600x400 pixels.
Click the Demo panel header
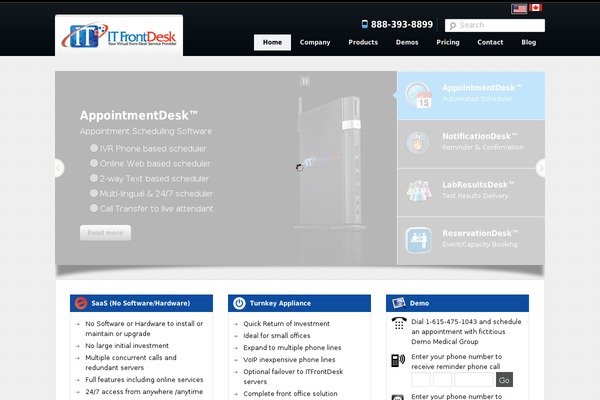[x=457, y=303]
